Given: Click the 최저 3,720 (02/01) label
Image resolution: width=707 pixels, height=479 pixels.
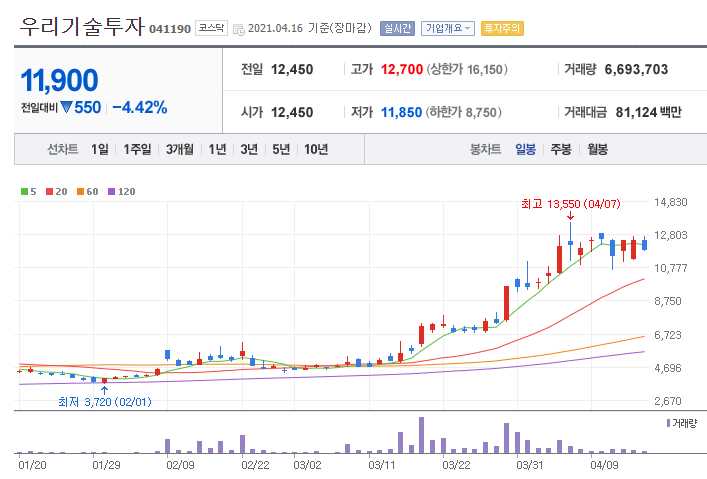Looking at the screenshot, I should pos(105,401).
